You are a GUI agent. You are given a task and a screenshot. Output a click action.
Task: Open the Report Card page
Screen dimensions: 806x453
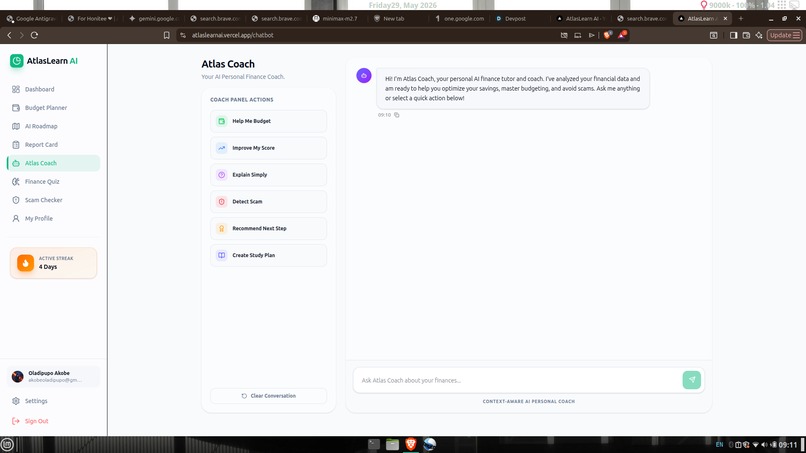point(53,144)
